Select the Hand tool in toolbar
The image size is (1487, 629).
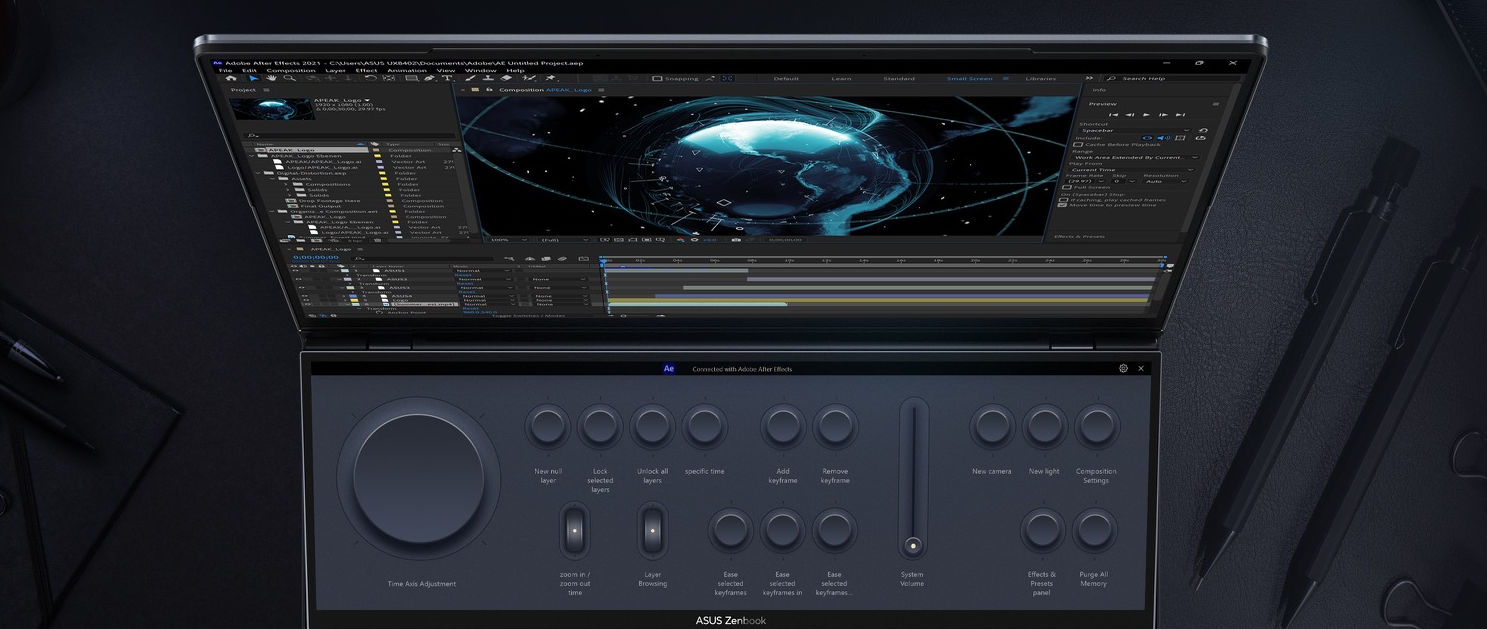click(x=271, y=78)
